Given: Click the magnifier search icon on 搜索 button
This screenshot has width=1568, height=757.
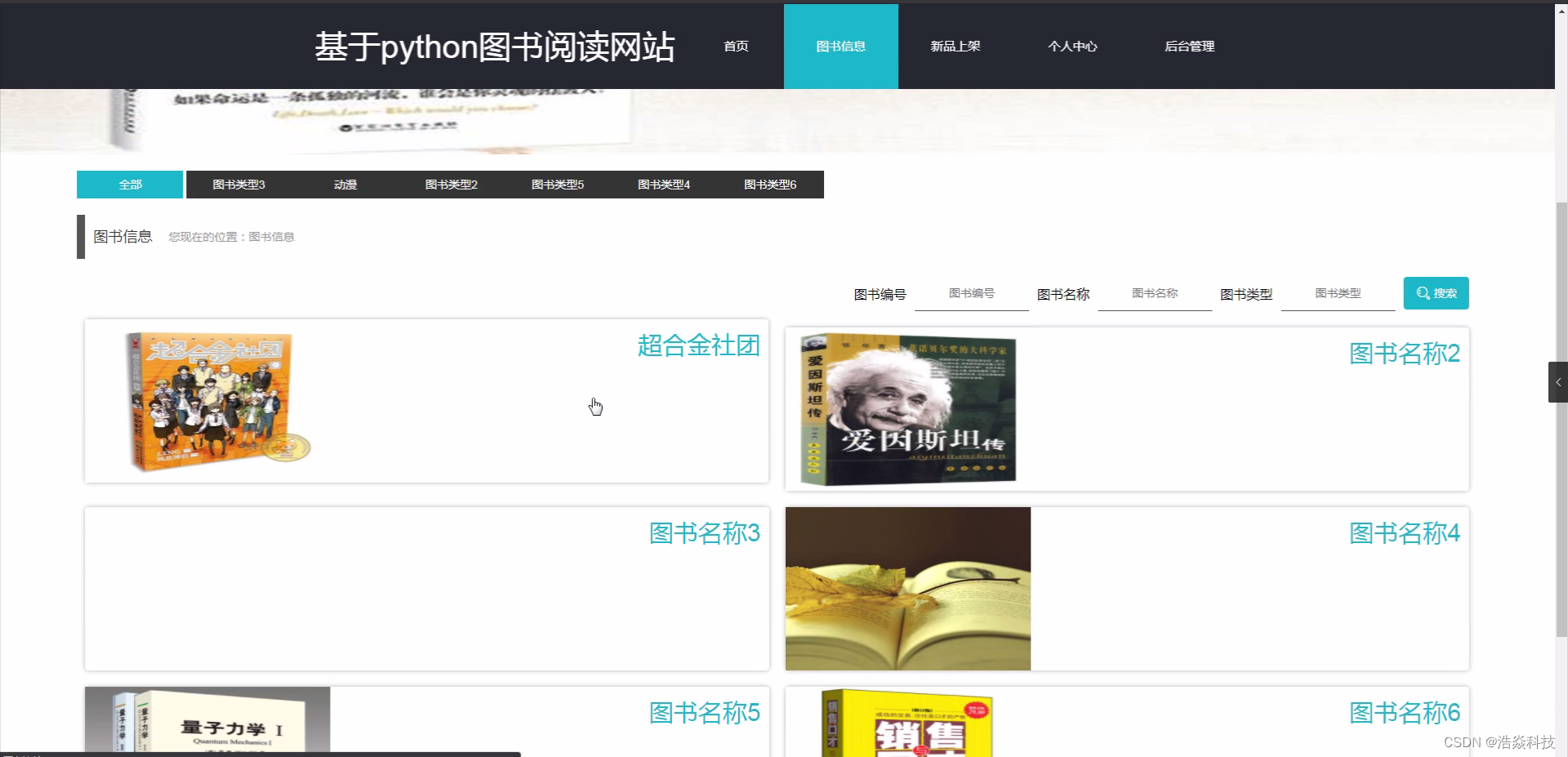Looking at the screenshot, I should (1424, 292).
